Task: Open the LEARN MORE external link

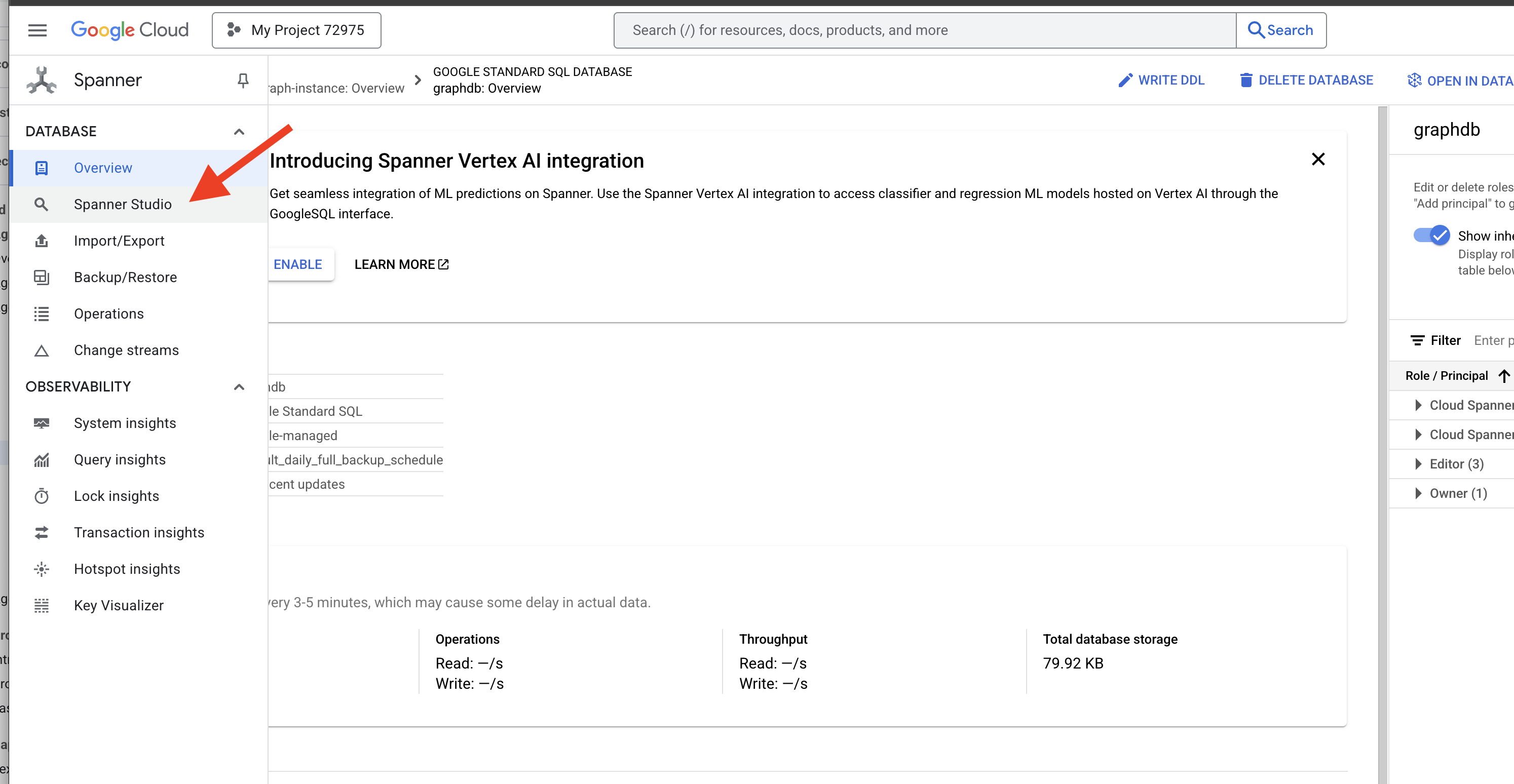Action: pyautogui.click(x=401, y=264)
